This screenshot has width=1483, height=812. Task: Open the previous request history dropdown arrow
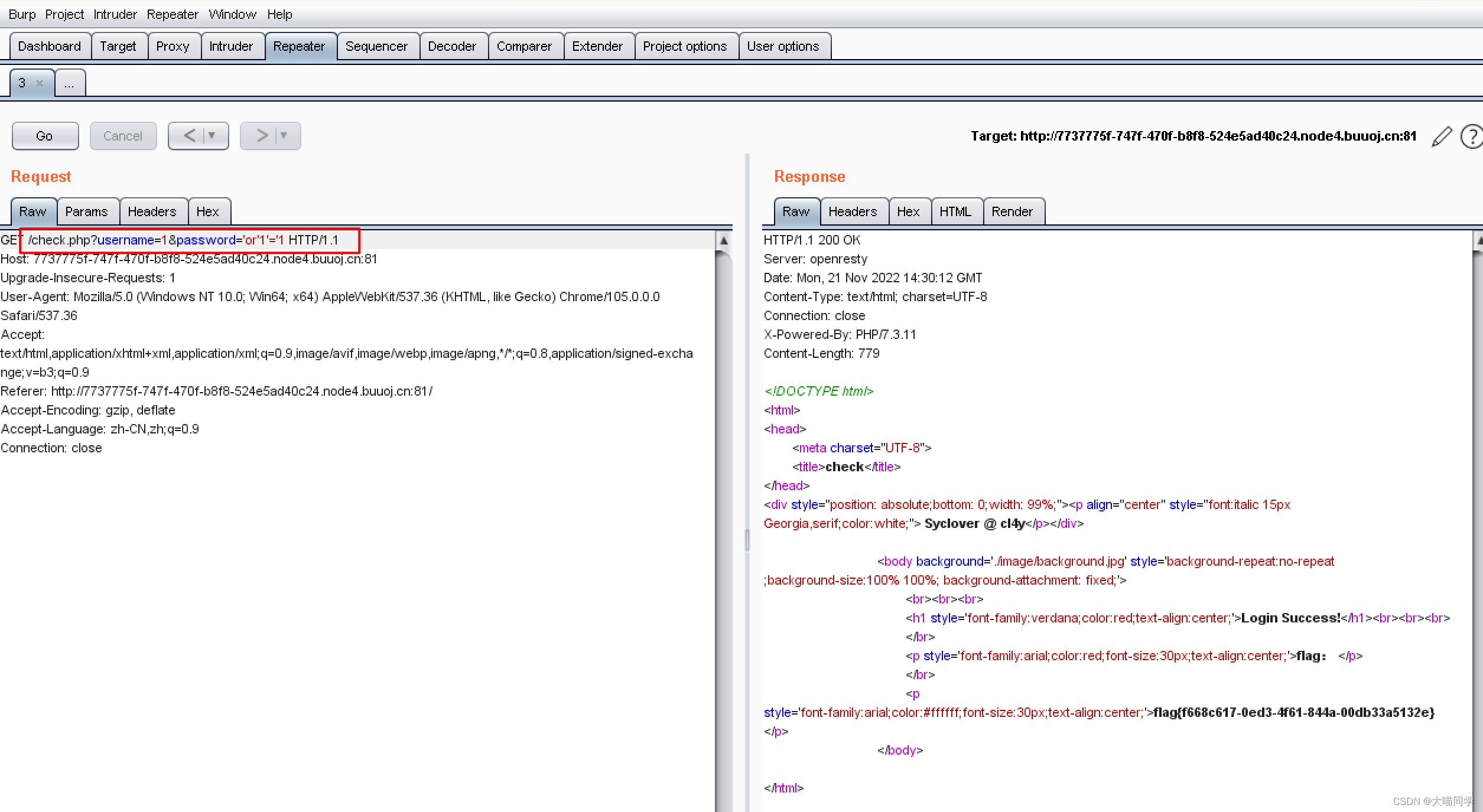click(212, 136)
